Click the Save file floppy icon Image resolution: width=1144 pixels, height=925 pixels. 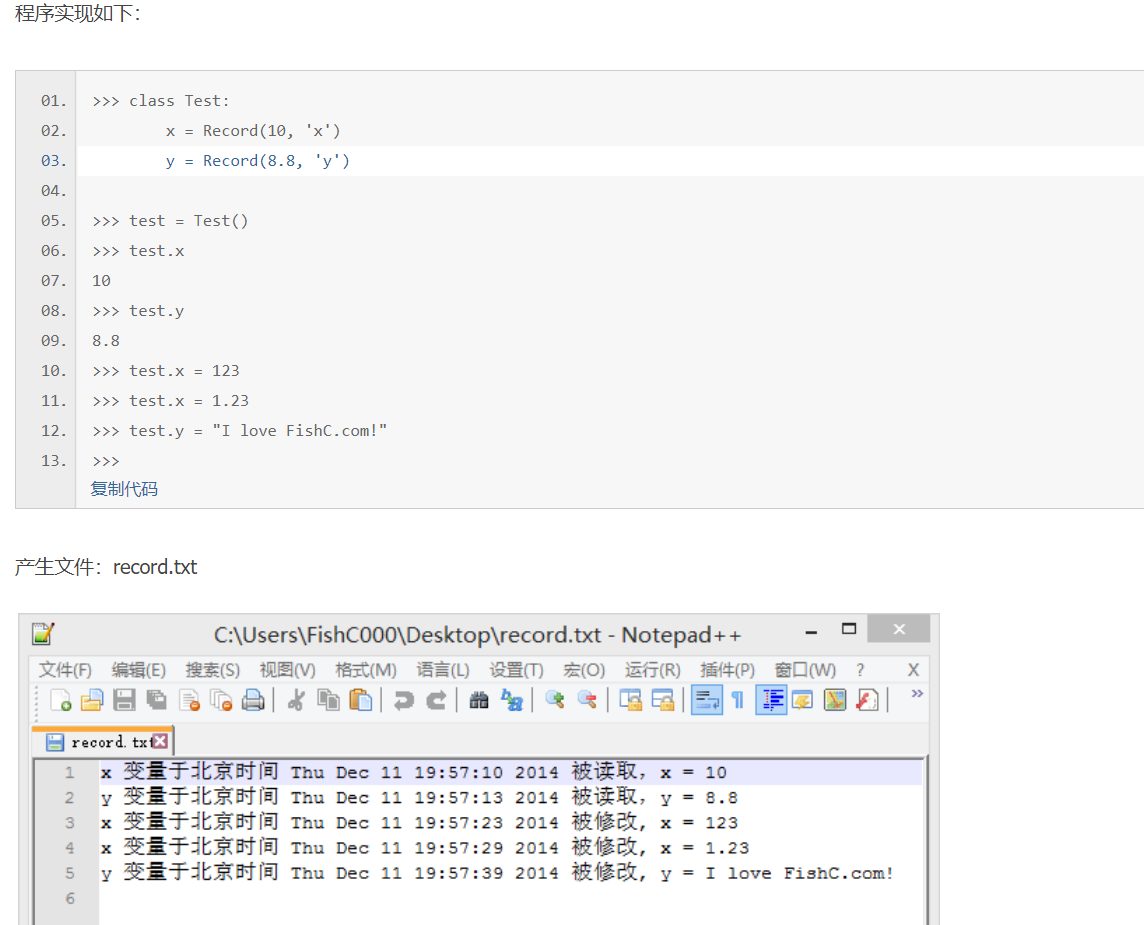coord(124,700)
